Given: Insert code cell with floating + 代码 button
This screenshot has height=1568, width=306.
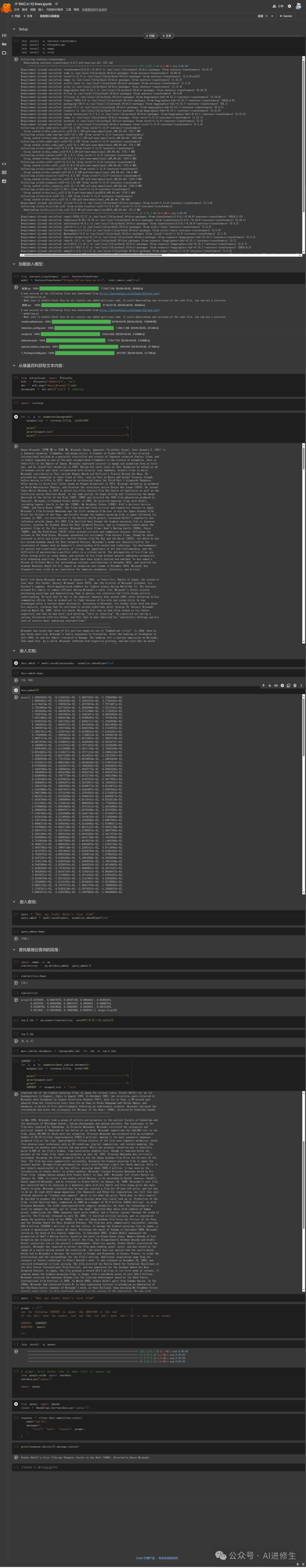Looking at the screenshot, I should point(150,36).
